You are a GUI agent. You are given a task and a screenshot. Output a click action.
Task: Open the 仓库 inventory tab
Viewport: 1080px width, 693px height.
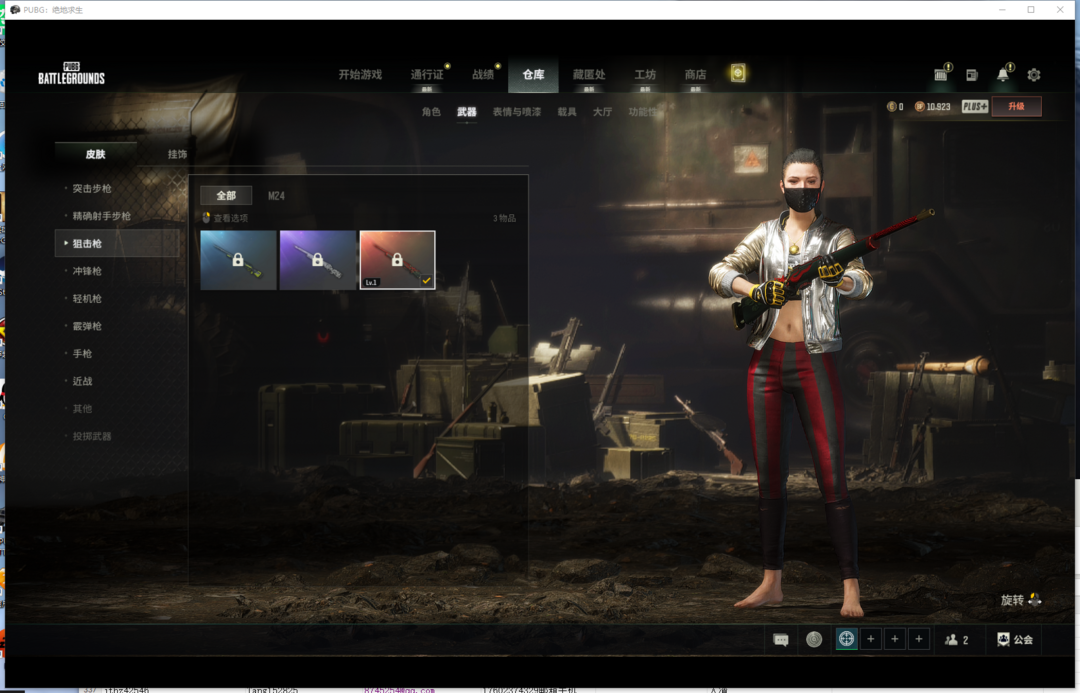[x=533, y=74]
